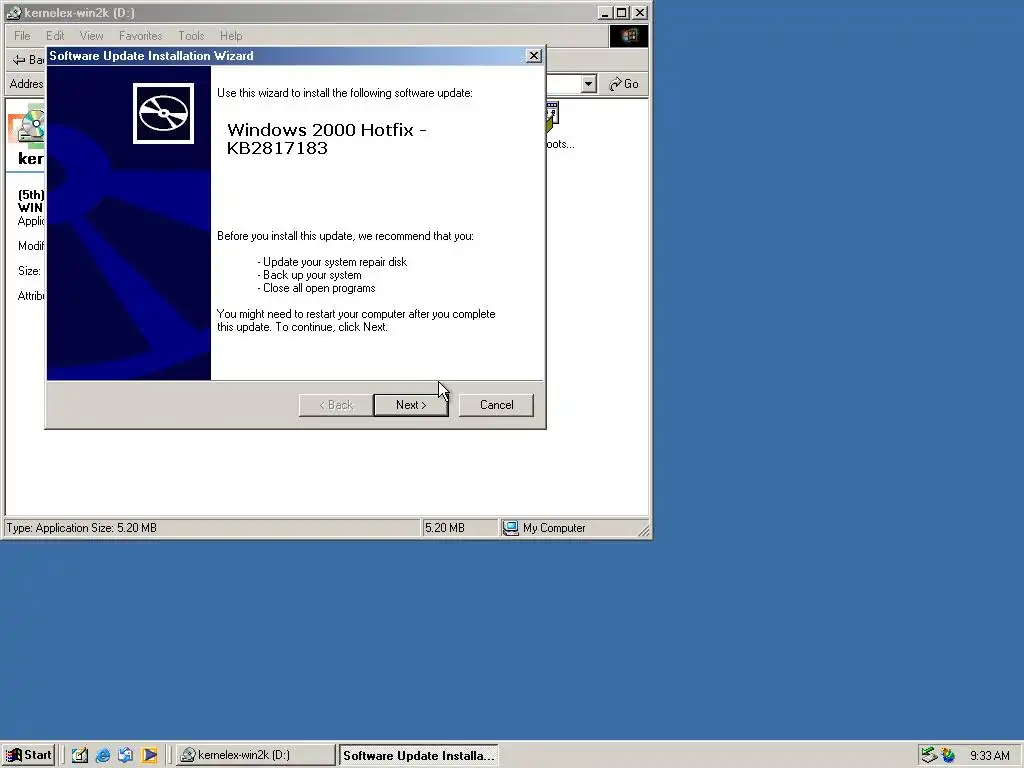
Task: Switch to kernelex-win2k (D:) taskbar button
Action: click(x=255, y=756)
